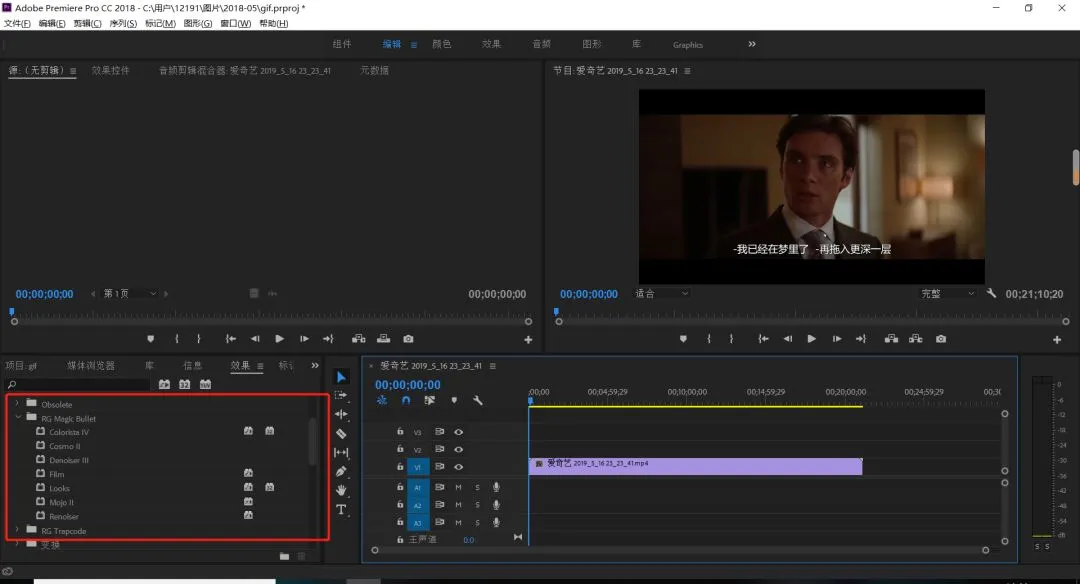
Task: Hide the V3 track output
Action: pyautogui.click(x=458, y=432)
